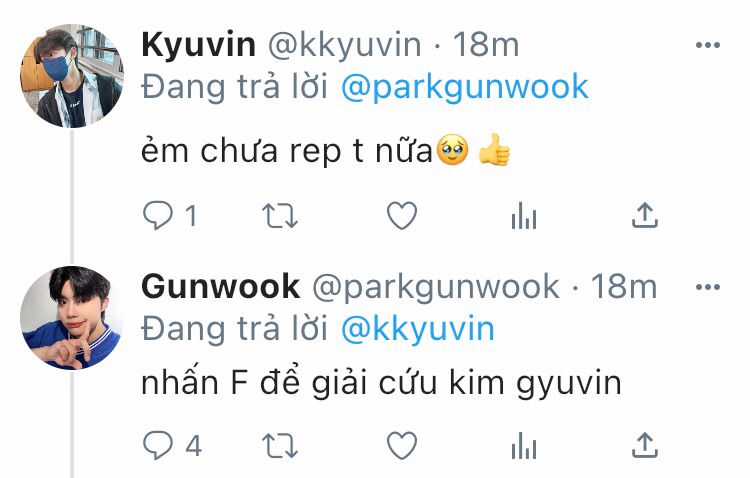
Task: Retweet Gunwook's tweet
Action: pos(280,445)
